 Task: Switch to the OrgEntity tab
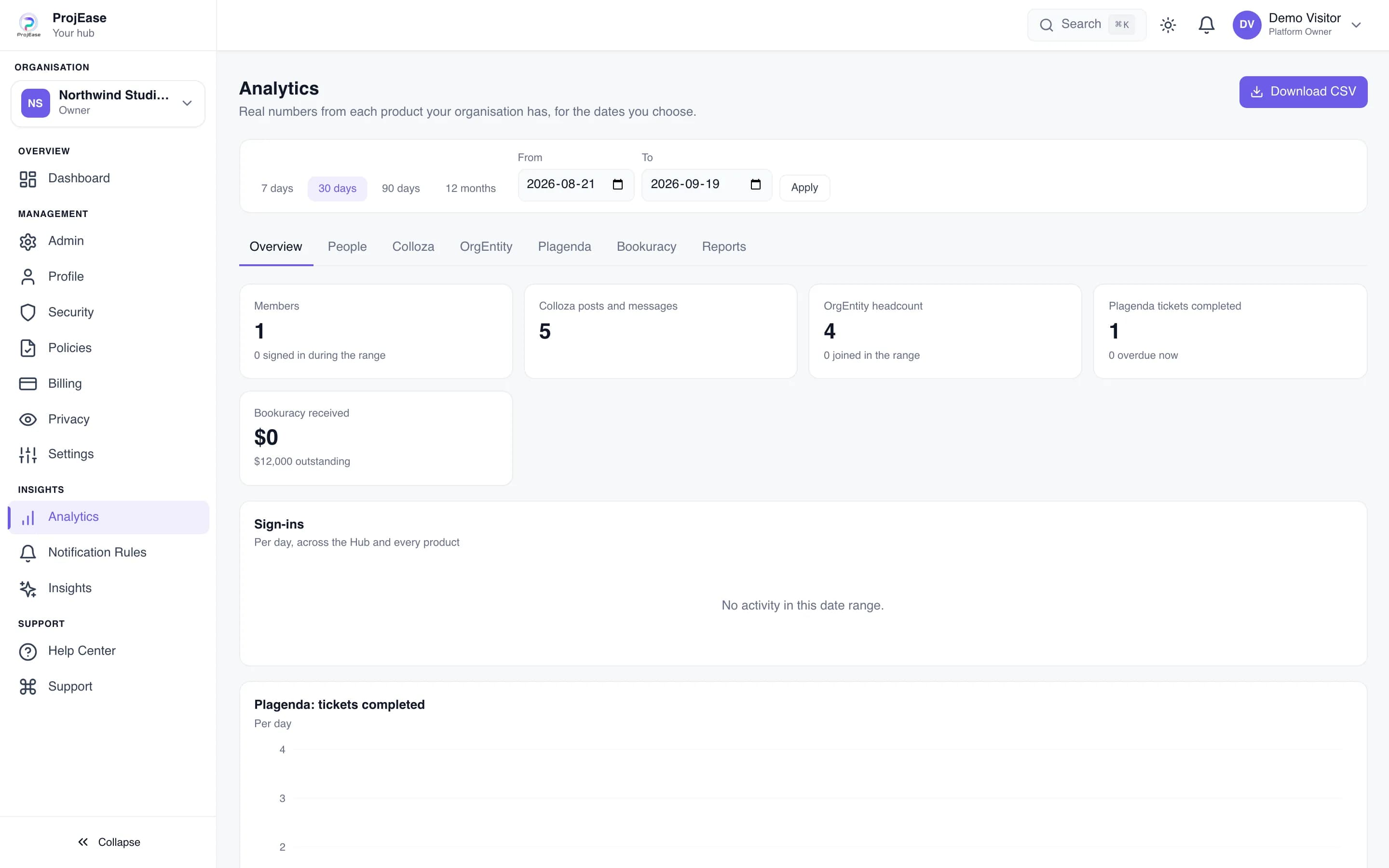(486, 247)
